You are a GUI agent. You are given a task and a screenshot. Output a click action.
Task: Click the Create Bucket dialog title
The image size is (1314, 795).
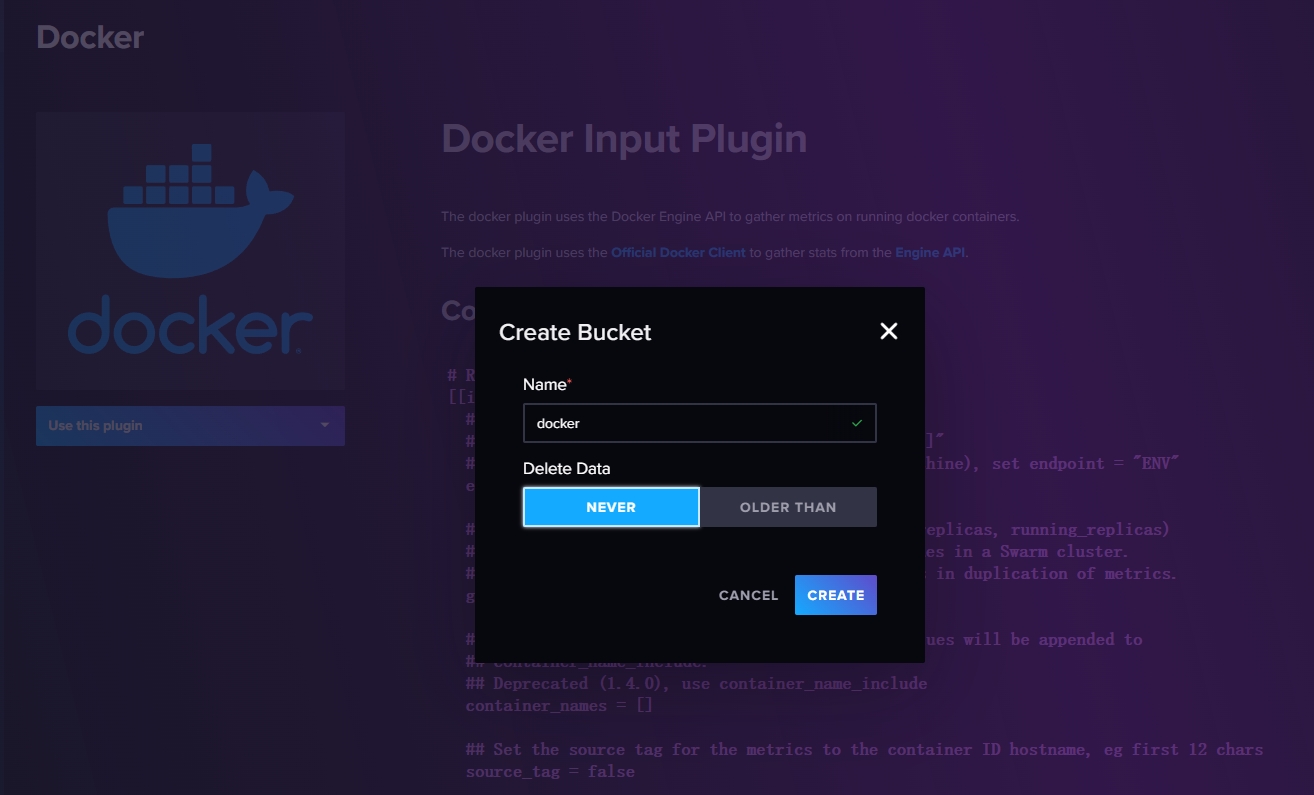click(575, 332)
